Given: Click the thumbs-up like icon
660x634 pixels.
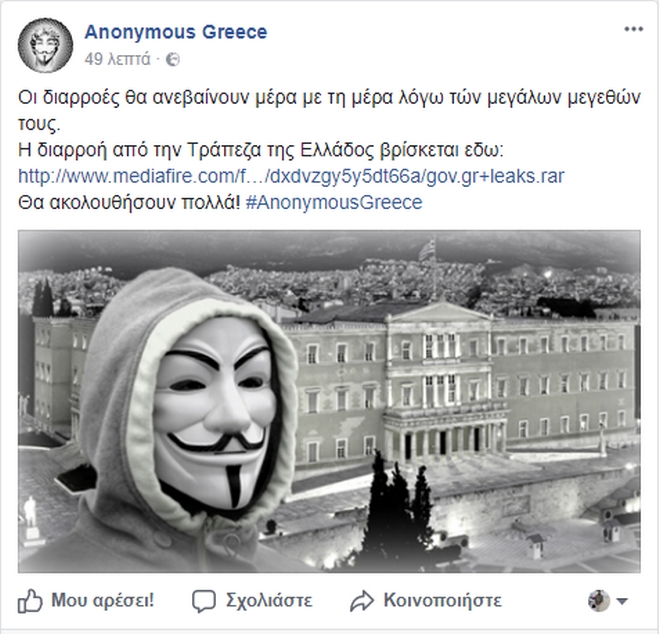Looking at the screenshot, I should pyautogui.click(x=30, y=600).
